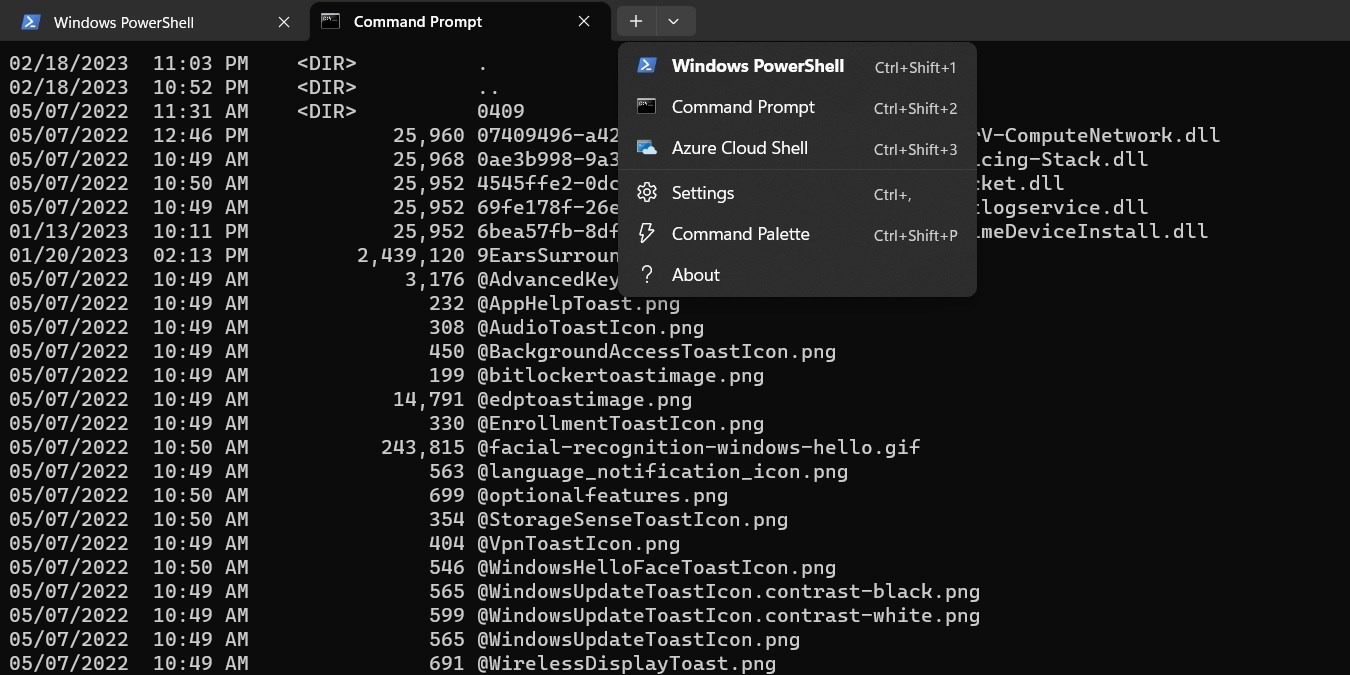
Task: Click the plus button to open new tab
Action: click(637, 20)
